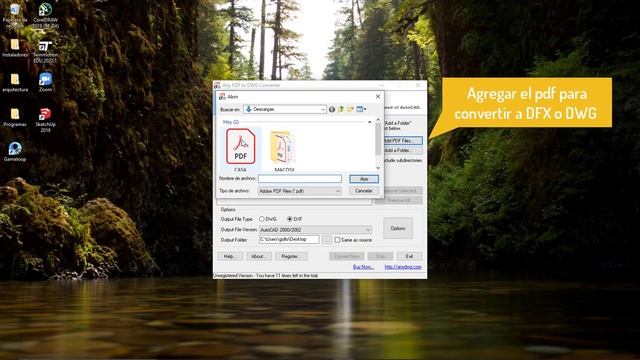640x360 pixels.
Task: Open the anydwg.com website link
Action: click(x=403, y=267)
